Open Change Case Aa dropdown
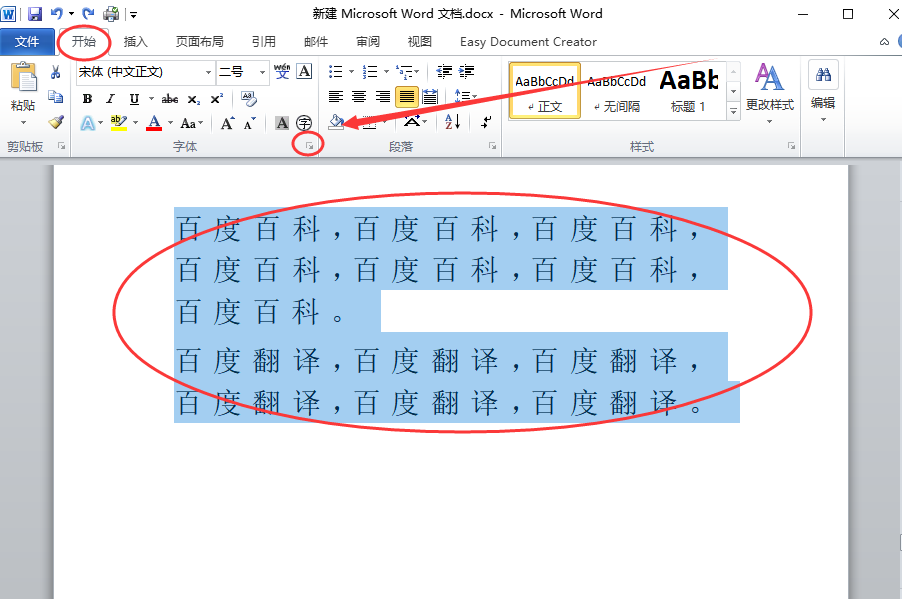 [x=192, y=123]
